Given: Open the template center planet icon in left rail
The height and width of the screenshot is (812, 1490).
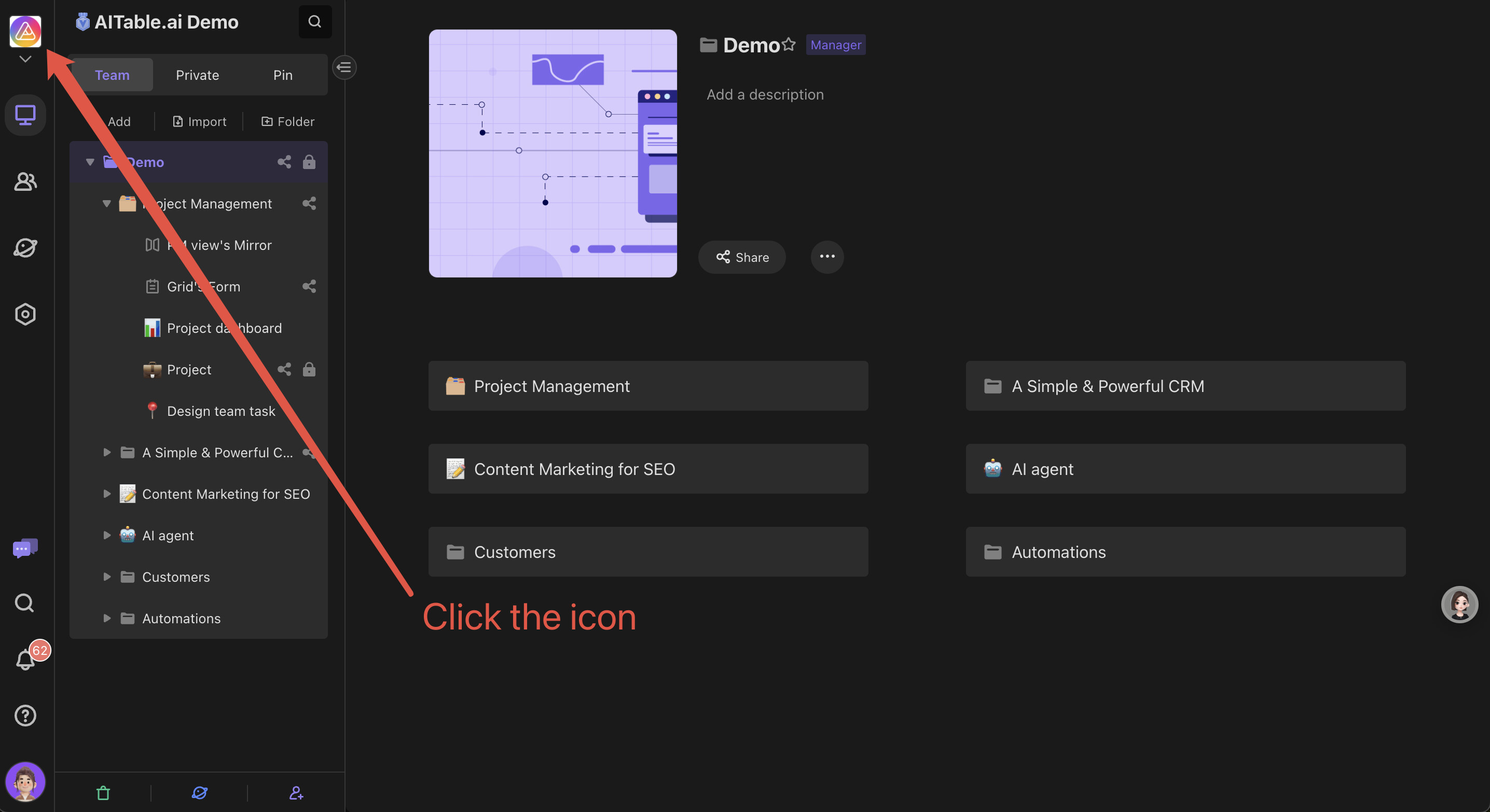Looking at the screenshot, I should click(25, 248).
